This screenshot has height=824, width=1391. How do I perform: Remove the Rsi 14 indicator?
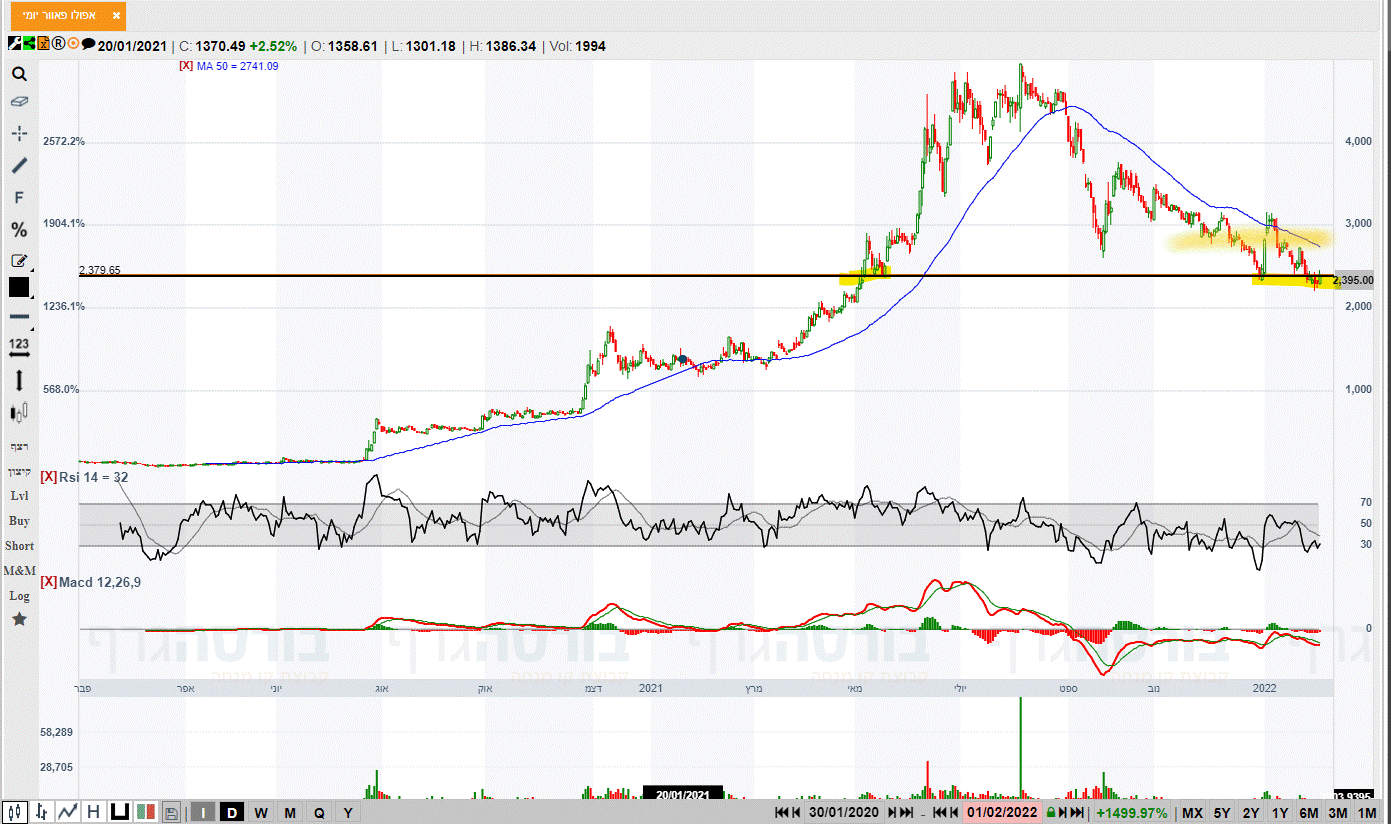point(47,477)
